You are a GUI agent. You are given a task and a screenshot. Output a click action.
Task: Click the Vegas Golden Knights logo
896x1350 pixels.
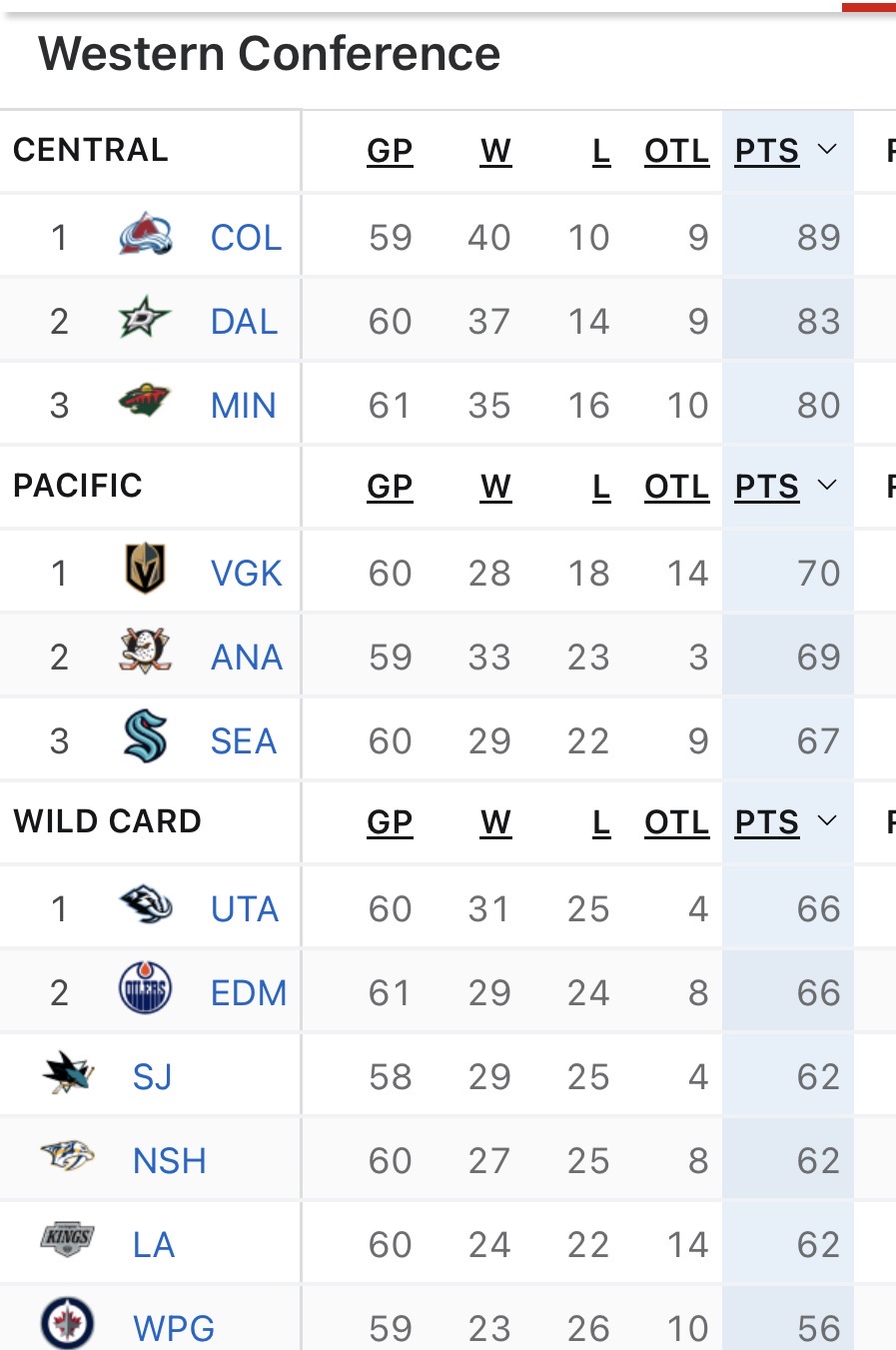[145, 570]
